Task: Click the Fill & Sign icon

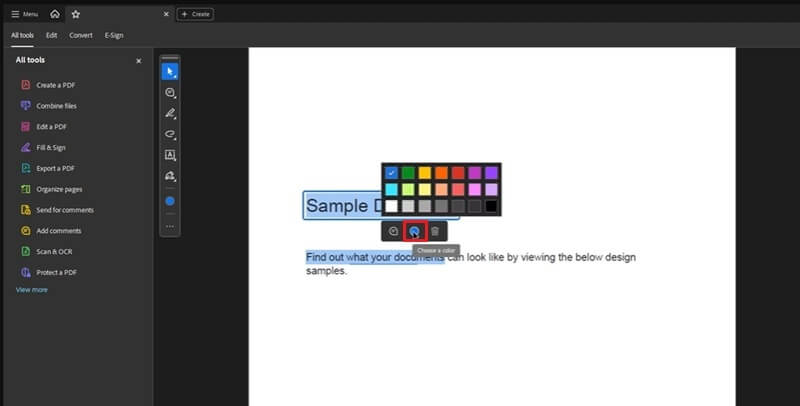Action: tap(26, 147)
